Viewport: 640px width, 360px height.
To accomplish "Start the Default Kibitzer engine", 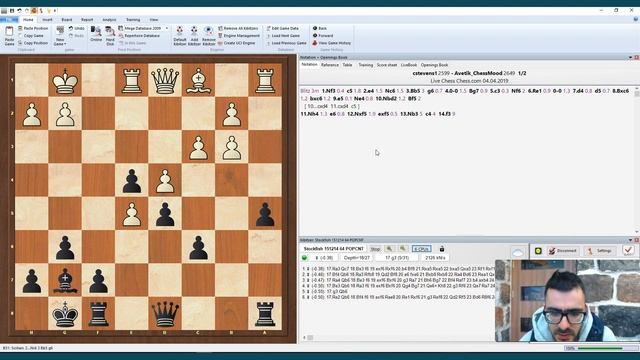I will [180, 36].
